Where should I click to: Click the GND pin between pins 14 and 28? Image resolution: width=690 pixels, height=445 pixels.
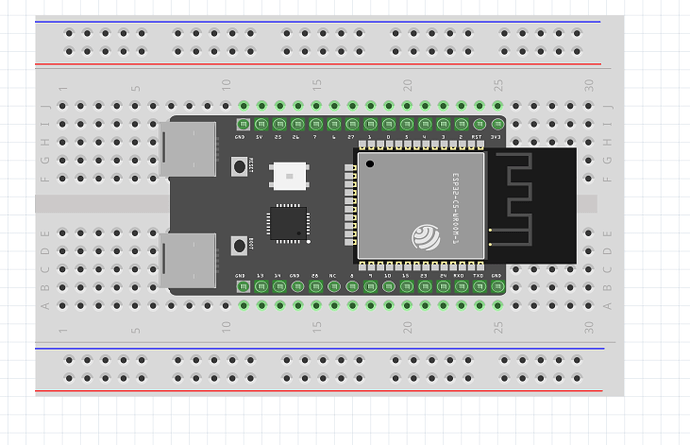pos(297,287)
